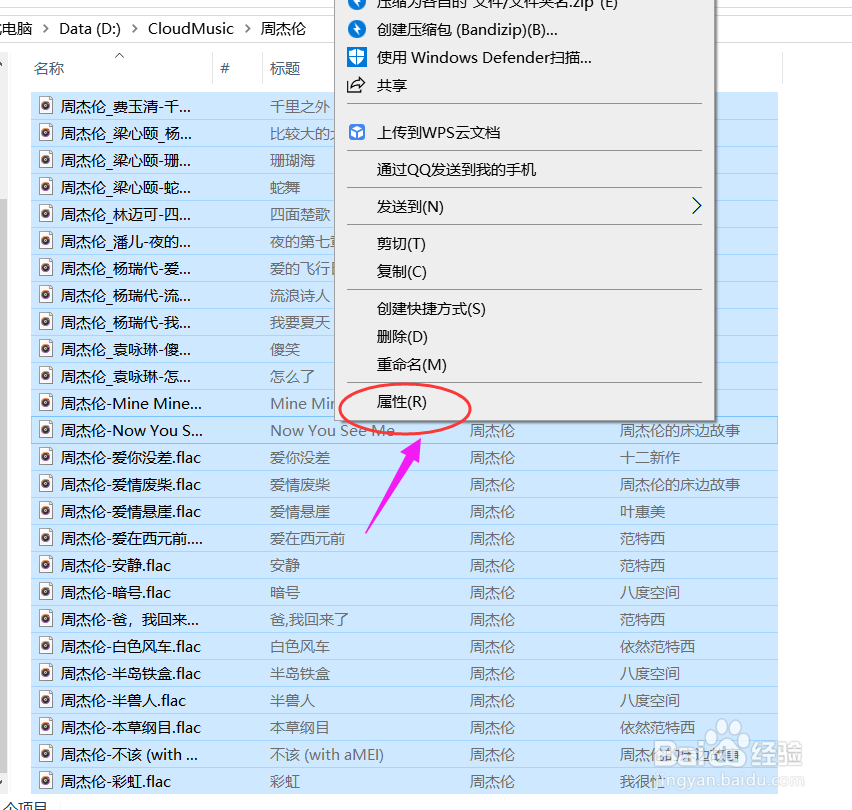This screenshot has width=852, height=810.
Task: Open the CloudMusic folder via breadcrumb
Action: coord(190,29)
